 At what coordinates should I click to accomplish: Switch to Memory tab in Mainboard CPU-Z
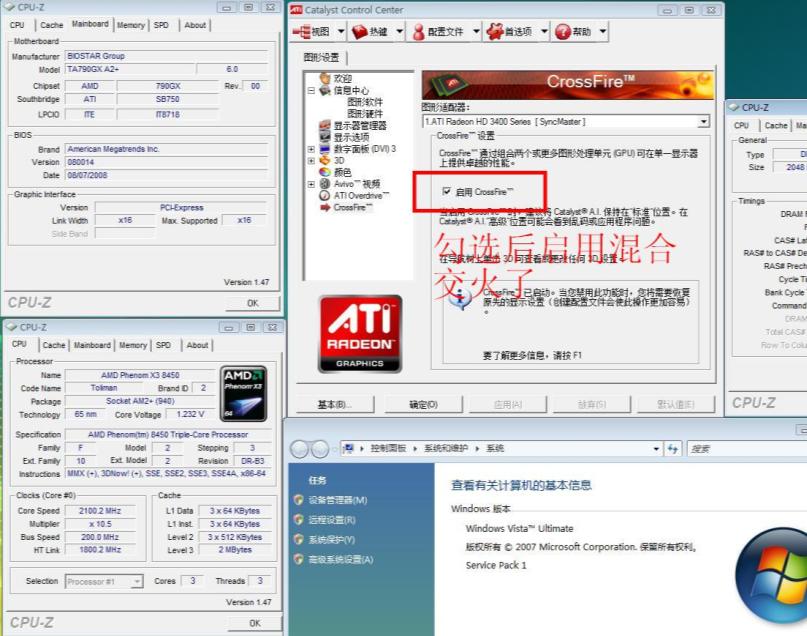click(x=131, y=25)
